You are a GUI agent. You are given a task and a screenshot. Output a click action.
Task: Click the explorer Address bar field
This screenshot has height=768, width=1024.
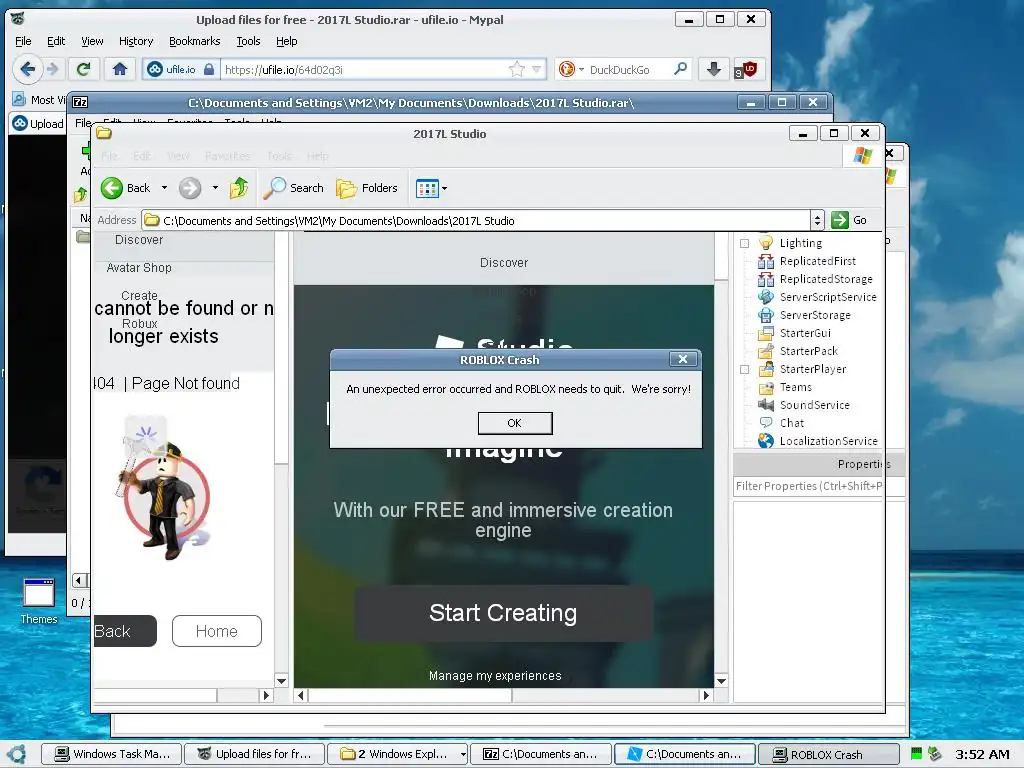tap(476, 221)
